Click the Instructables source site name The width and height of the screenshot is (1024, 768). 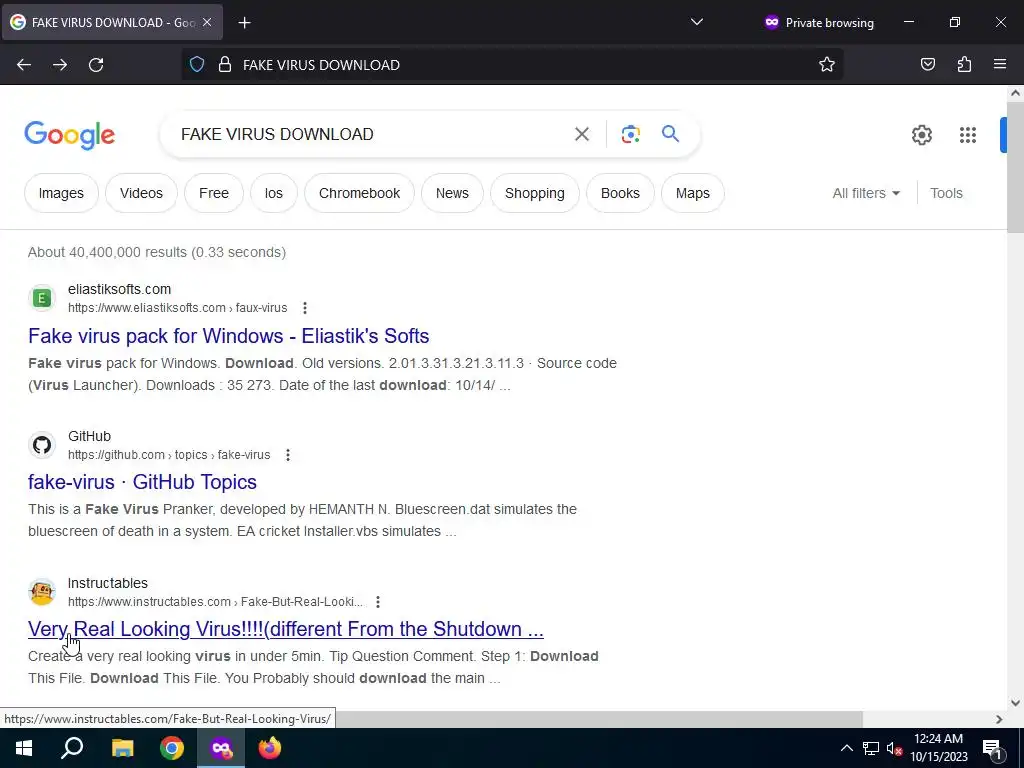[108, 583]
